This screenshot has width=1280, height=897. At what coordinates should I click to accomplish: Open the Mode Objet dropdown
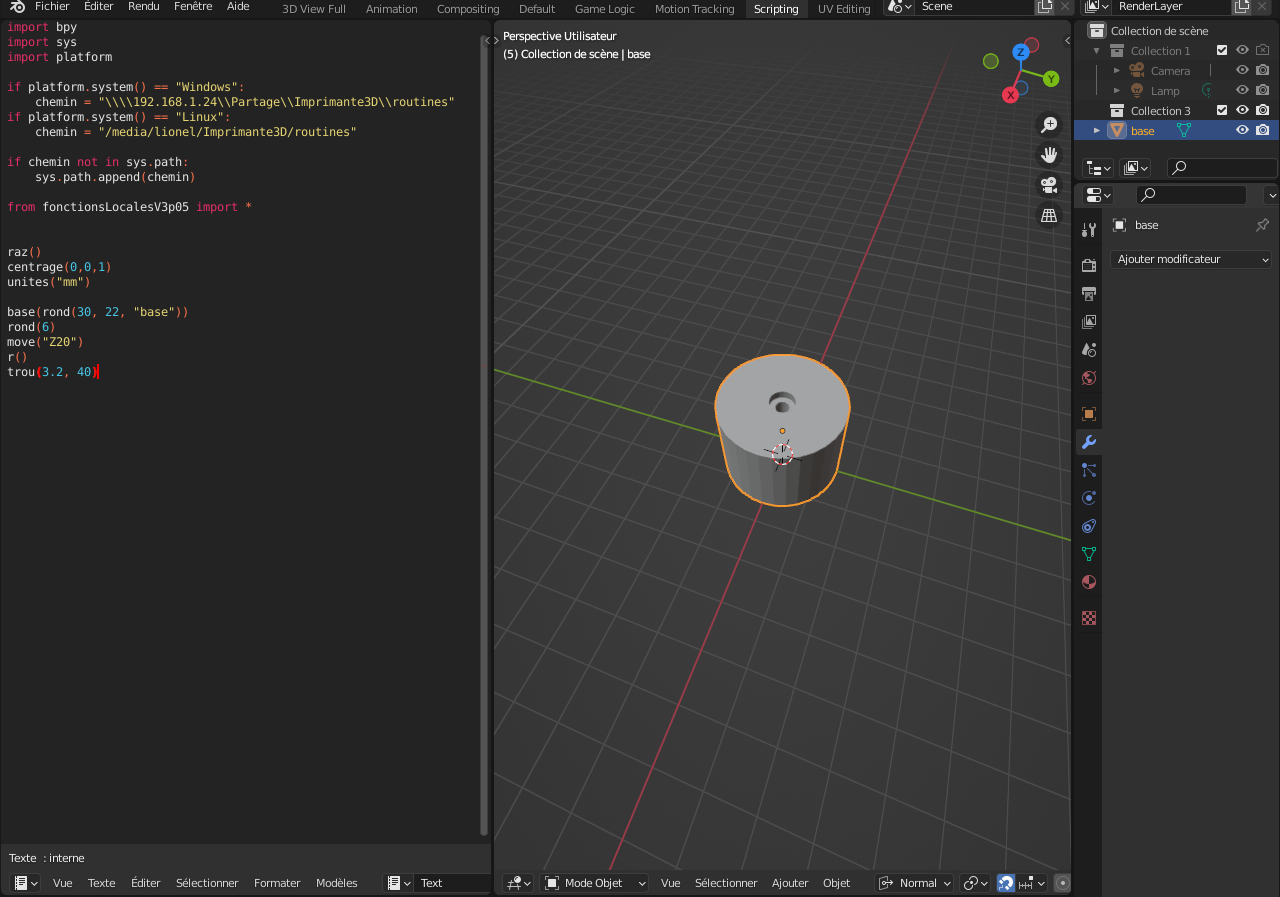coord(595,883)
